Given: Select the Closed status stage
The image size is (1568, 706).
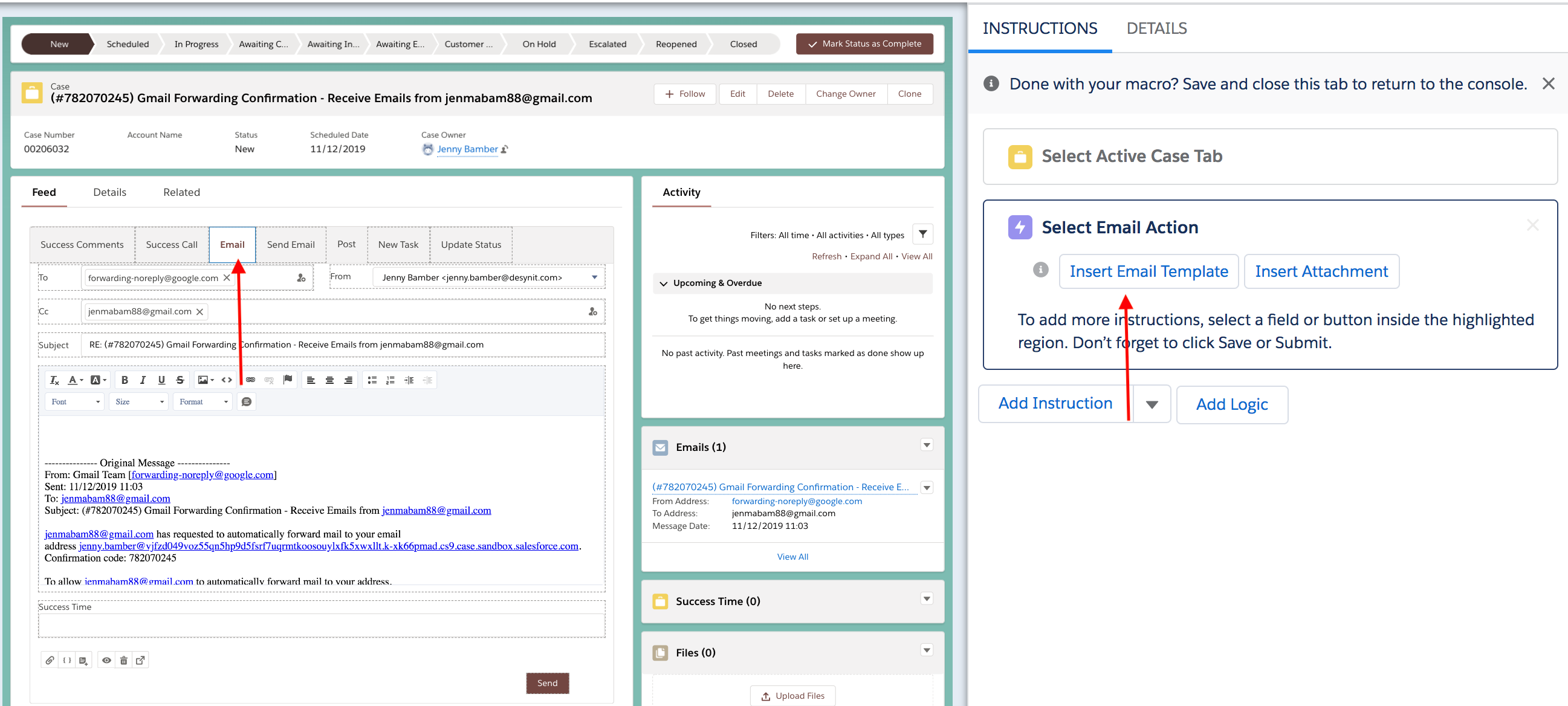Looking at the screenshot, I should tap(744, 45).
